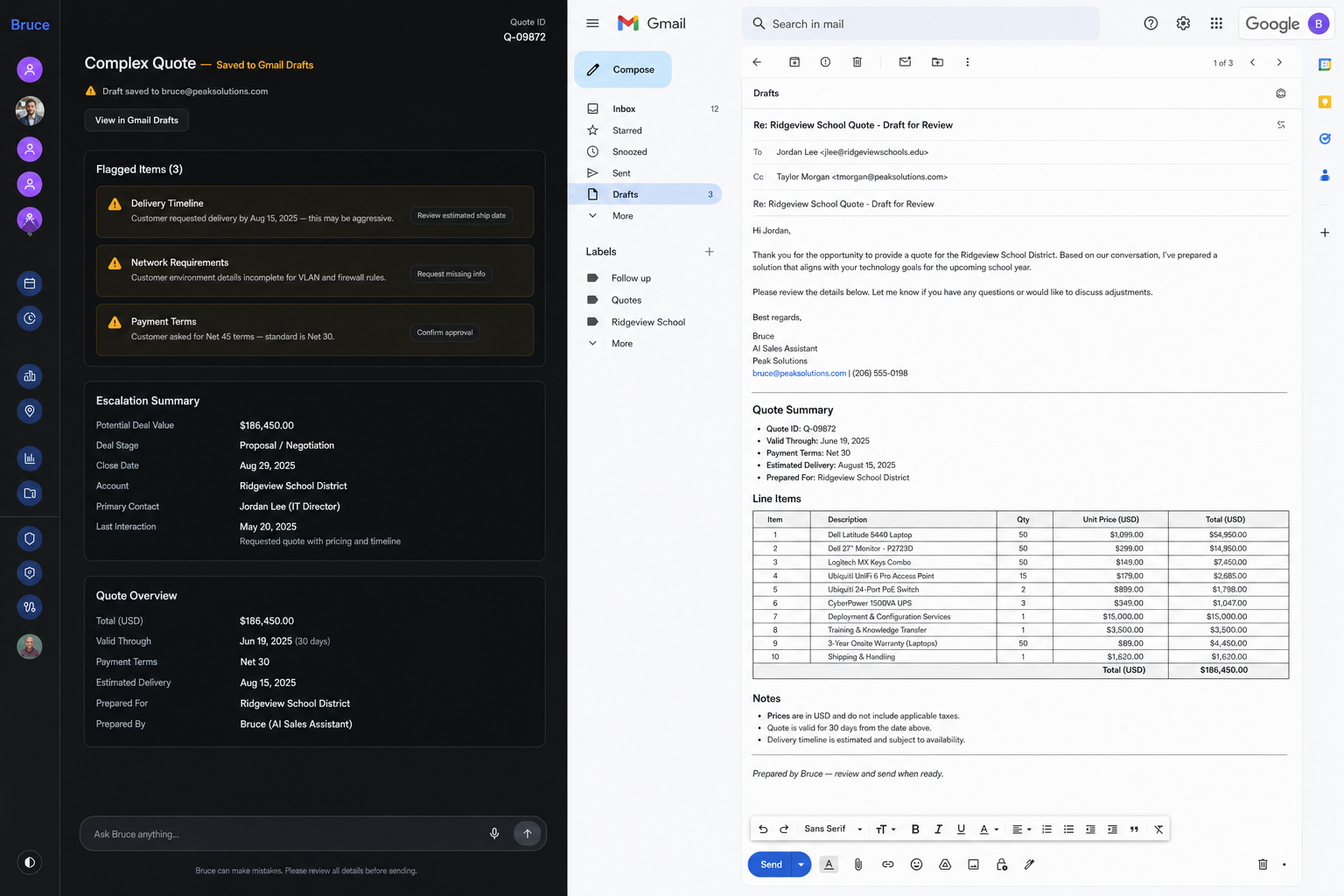Open the text color picker in compose toolbar
This screenshot has width=1344, height=896.
click(989, 829)
